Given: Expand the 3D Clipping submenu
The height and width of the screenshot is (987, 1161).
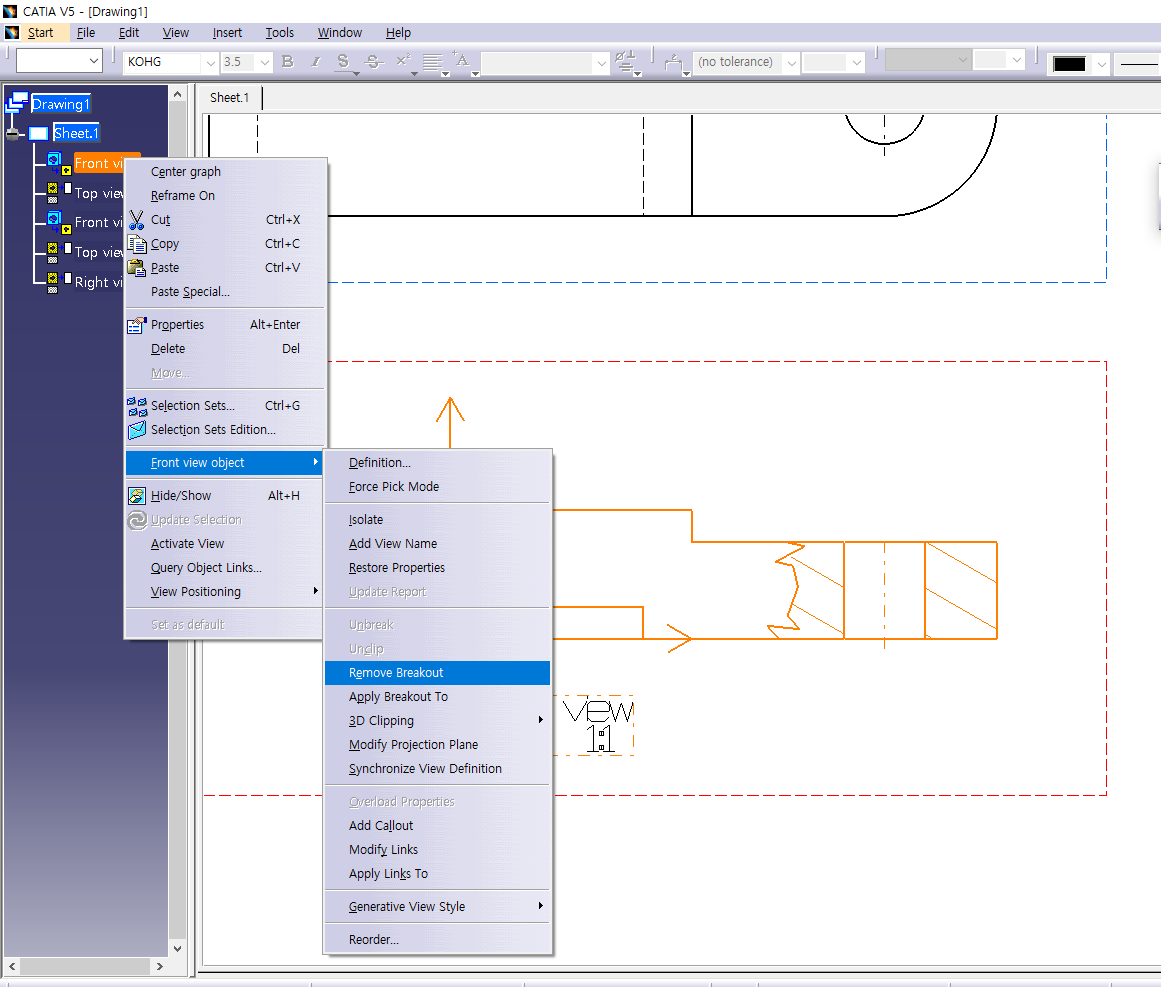Looking at the screenshot, I should [x=438, y=720].
